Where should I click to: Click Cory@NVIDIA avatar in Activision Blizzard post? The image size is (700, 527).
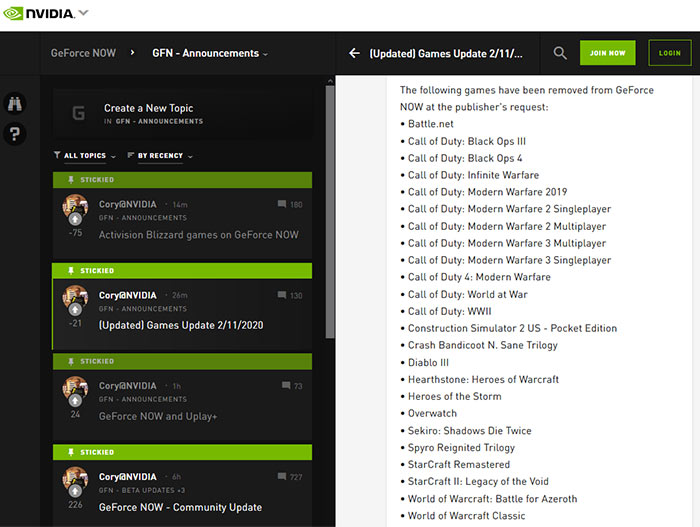75,206
